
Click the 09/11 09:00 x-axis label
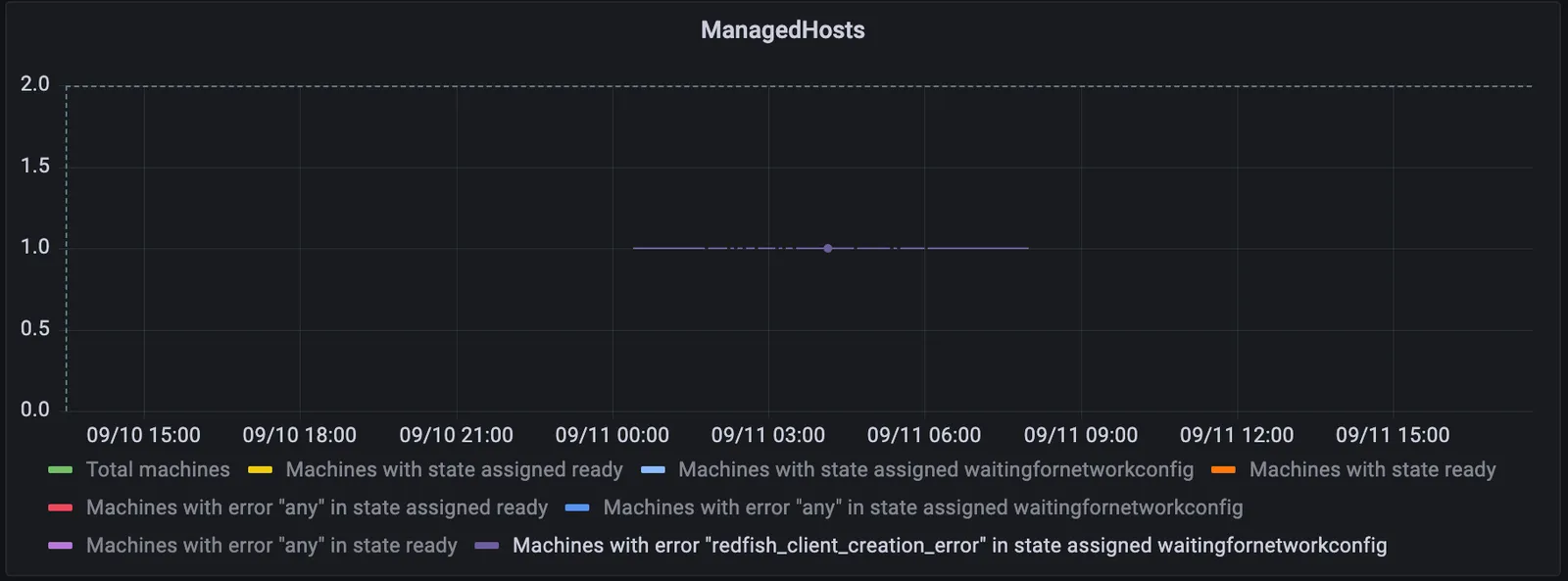1081,435
